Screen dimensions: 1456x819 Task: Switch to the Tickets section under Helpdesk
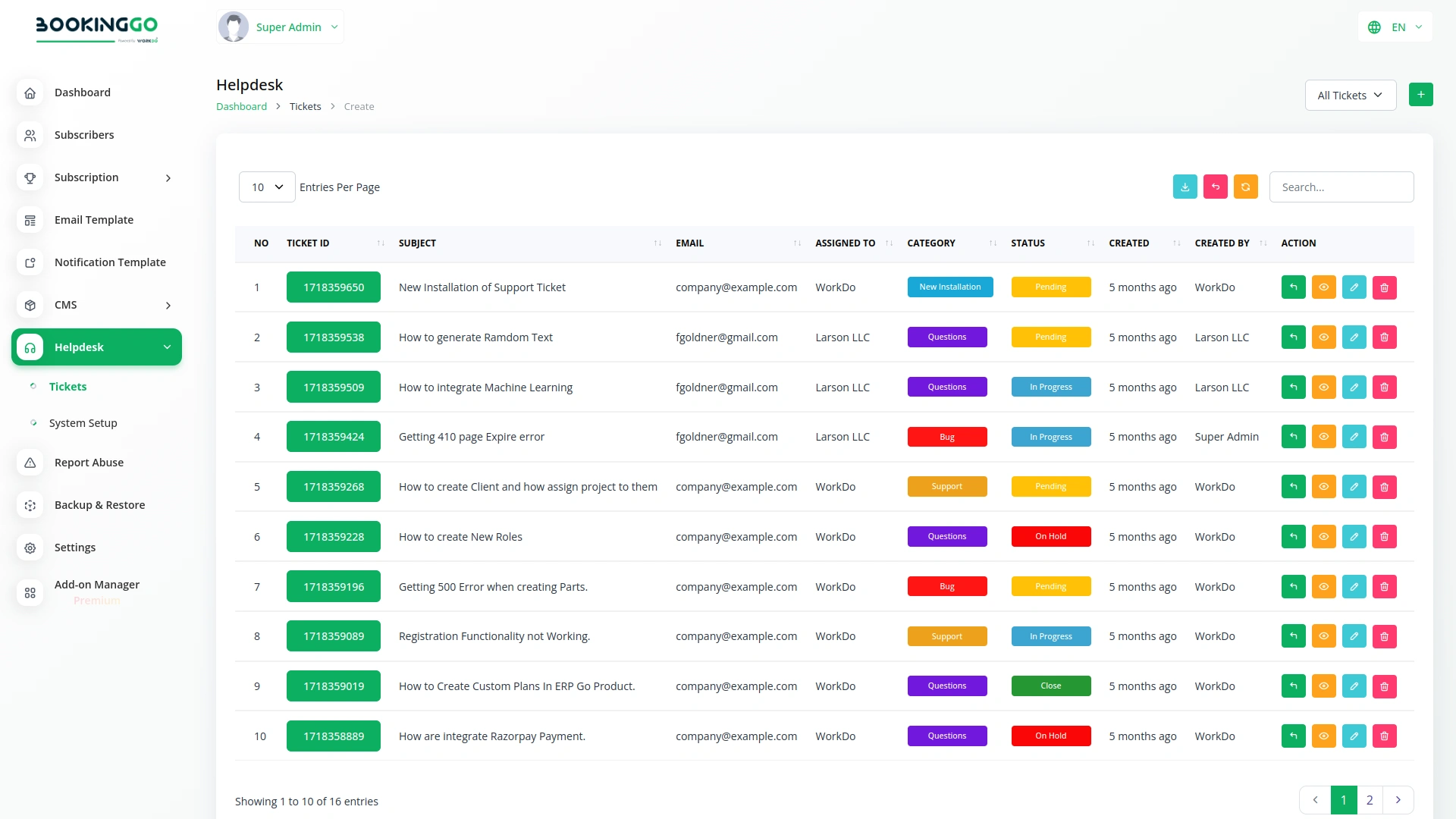tap(67, 386)
